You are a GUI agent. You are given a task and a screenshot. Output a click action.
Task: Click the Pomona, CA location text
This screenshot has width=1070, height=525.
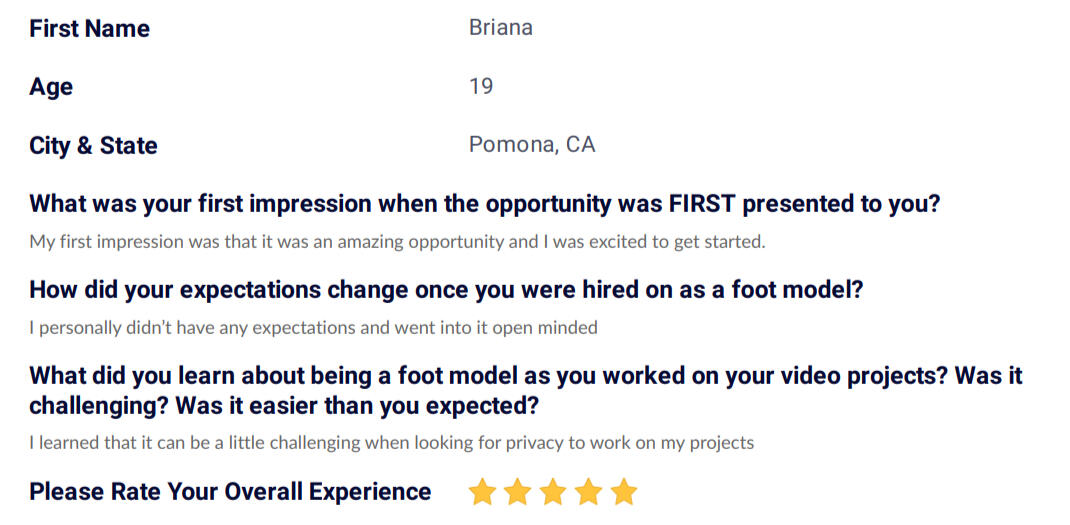532,145
